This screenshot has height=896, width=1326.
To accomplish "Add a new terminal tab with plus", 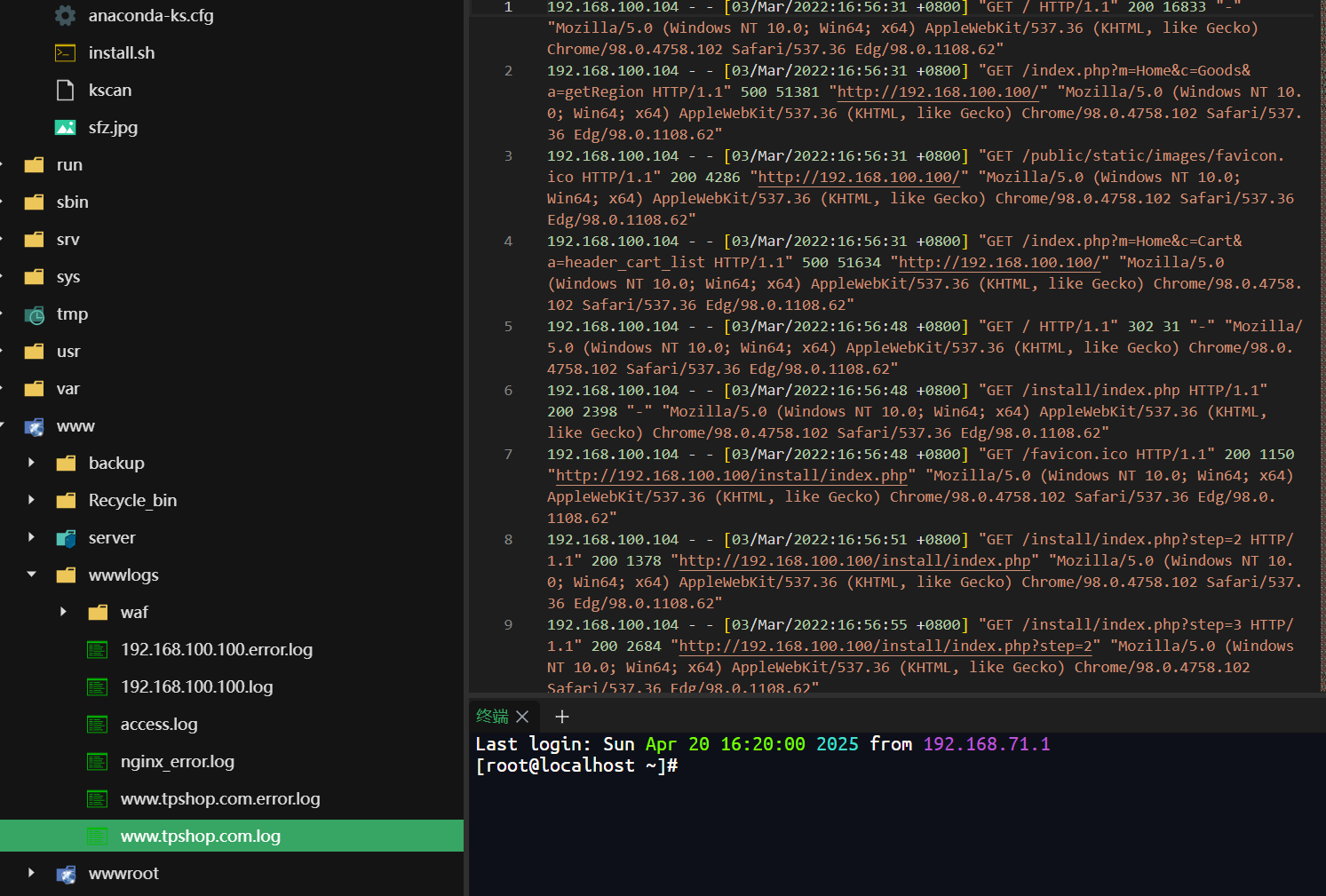I will pos(561,717).
